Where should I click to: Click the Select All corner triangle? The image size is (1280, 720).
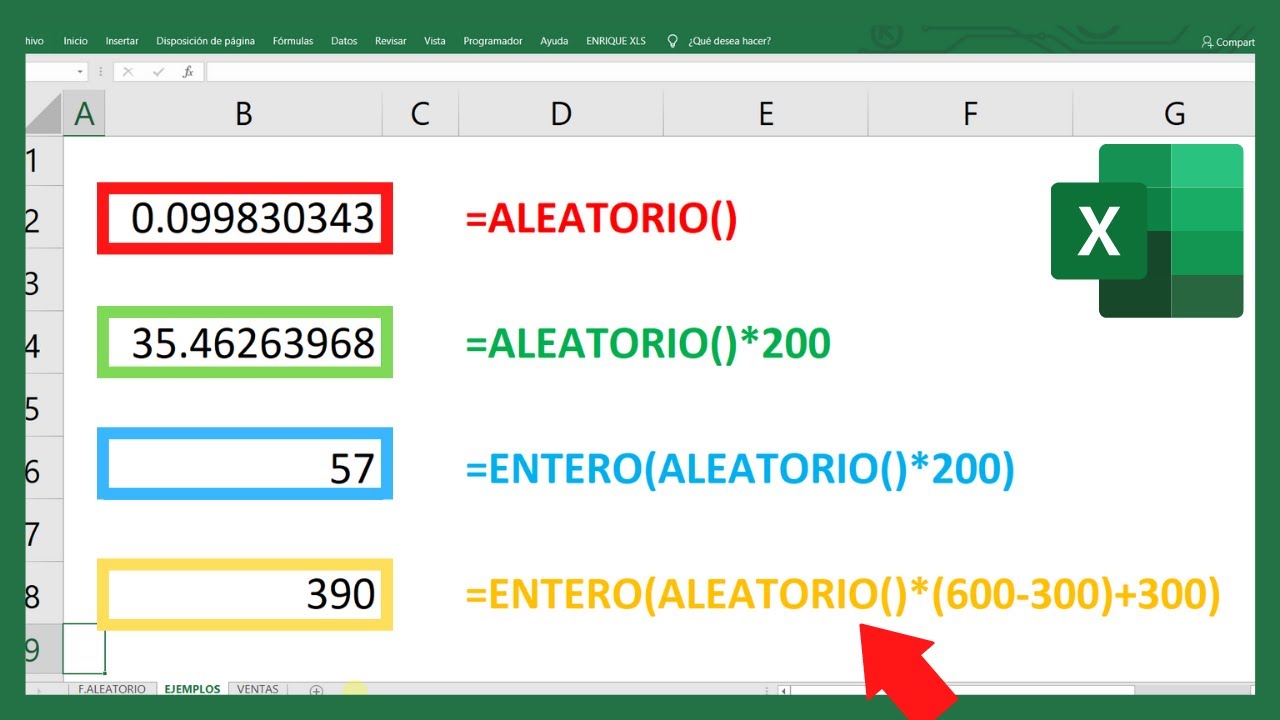44,115
